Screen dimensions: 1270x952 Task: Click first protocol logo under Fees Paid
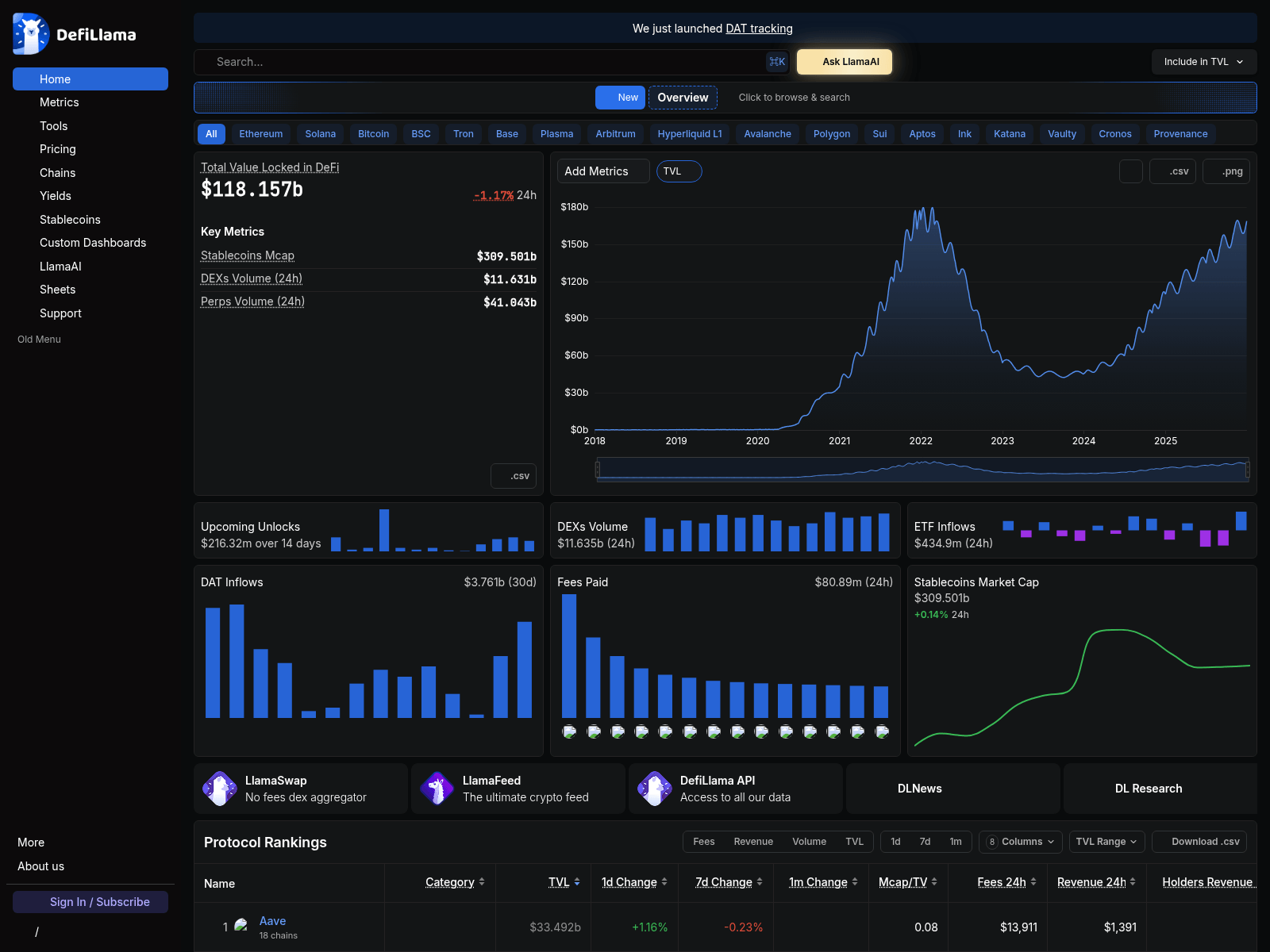pyautogui.click(x=569, y=731)
